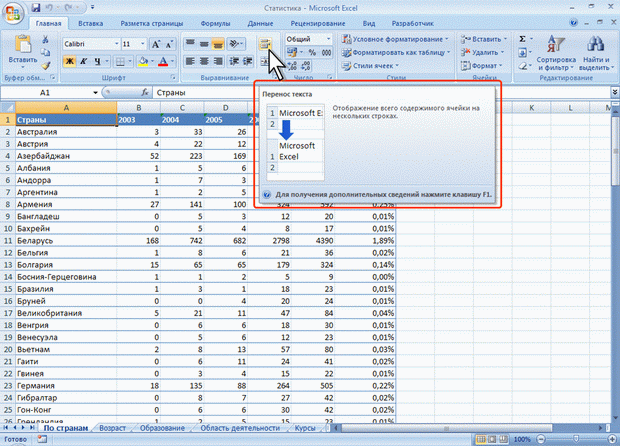Align text to top of cell
The image size is (620, 446).
[190, 43]
